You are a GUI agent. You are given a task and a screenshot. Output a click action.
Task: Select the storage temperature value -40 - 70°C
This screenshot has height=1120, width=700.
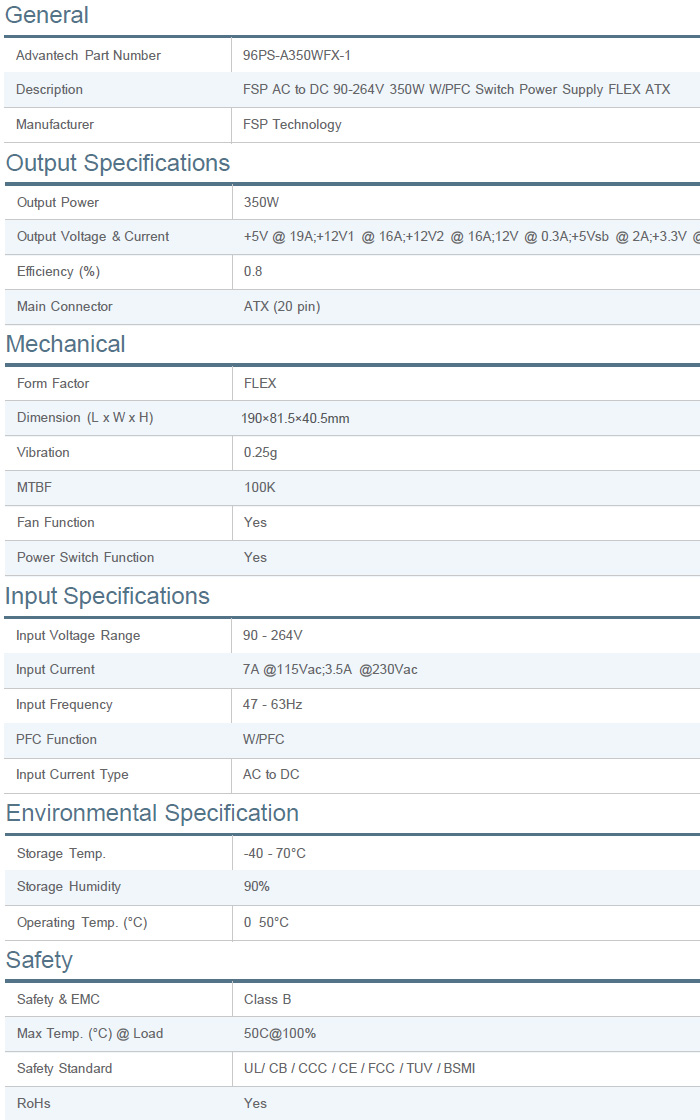tap(275, 854)
